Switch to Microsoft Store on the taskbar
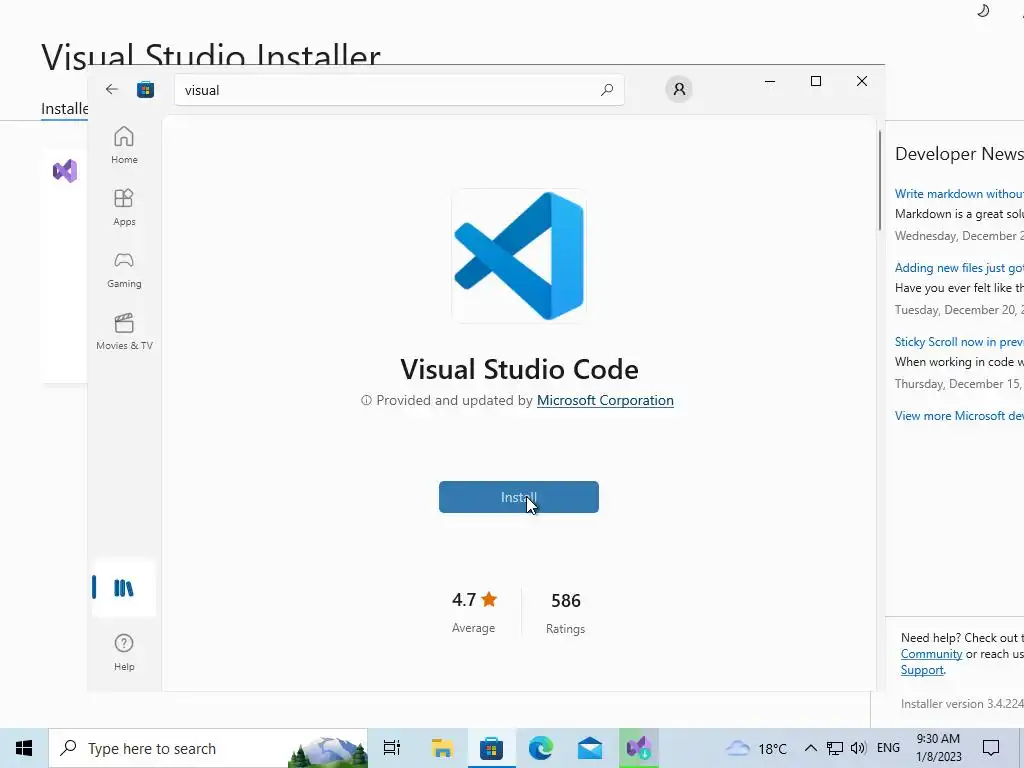Viewport: 1024px width, 768px height. click(491, 748)
